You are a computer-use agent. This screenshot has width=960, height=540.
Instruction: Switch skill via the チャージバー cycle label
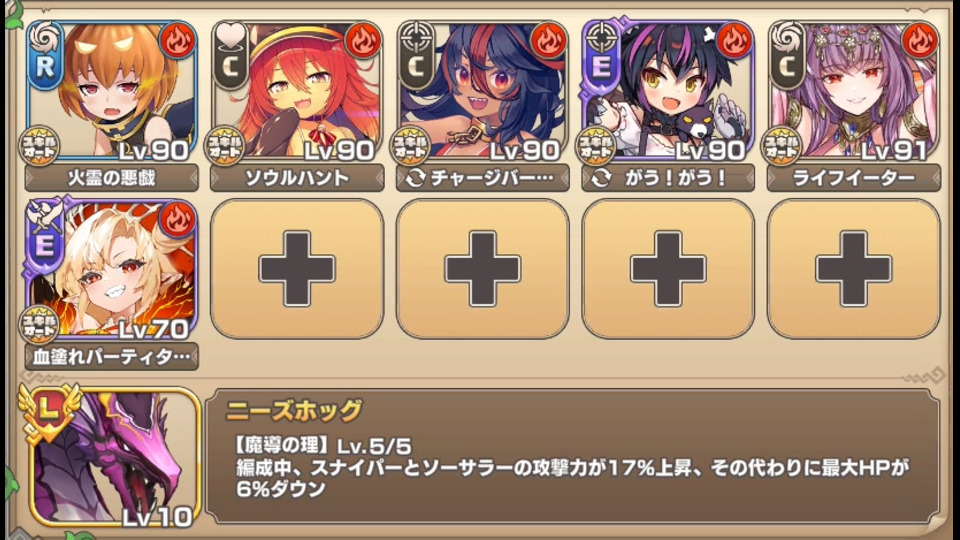coord(482,178)
